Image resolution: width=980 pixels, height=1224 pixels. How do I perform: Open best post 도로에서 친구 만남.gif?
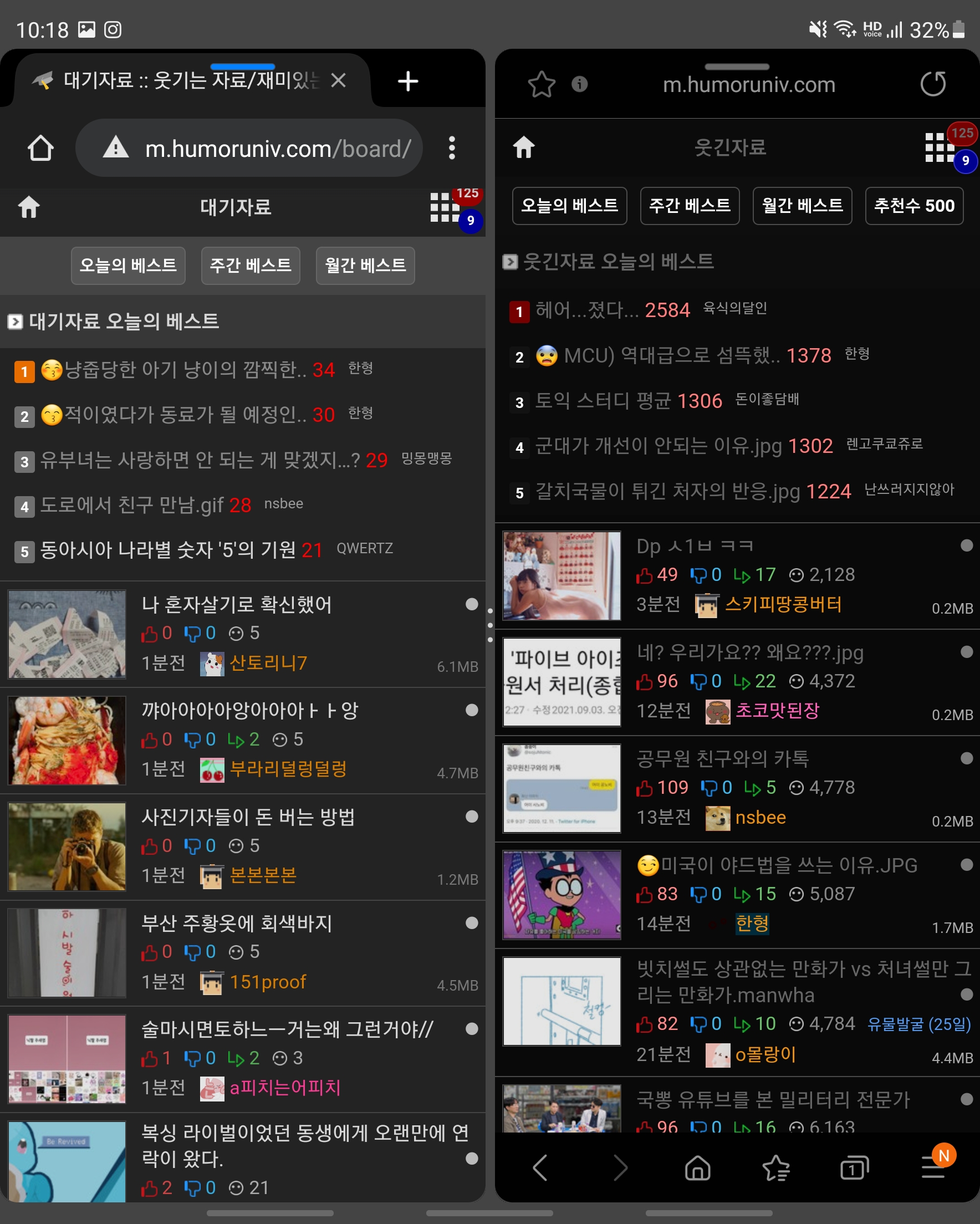132,504
